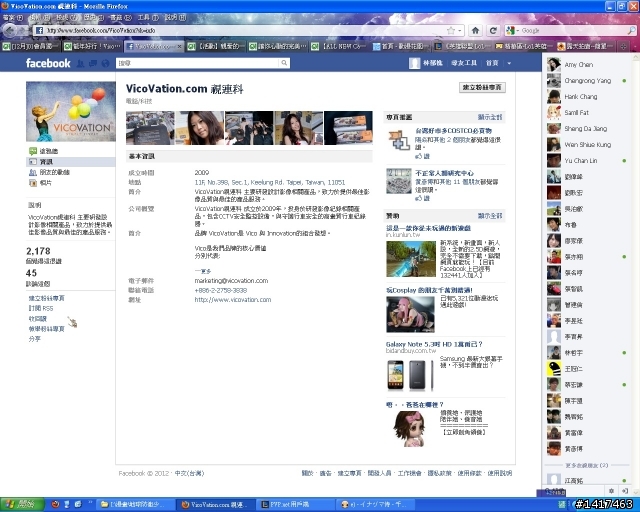
Task: Click 顯示全部 beside 專頁推薦 heading
Action: pos(490,117)
